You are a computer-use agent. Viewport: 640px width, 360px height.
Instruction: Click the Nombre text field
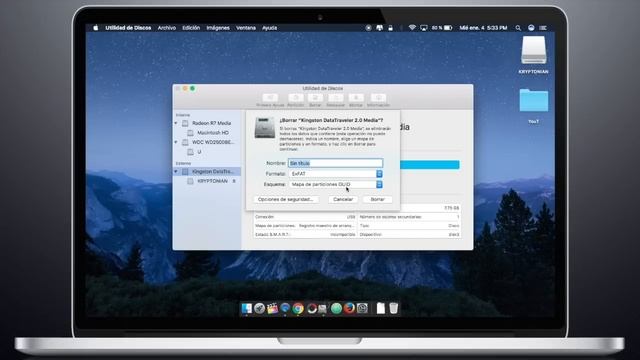click(336, 163)
